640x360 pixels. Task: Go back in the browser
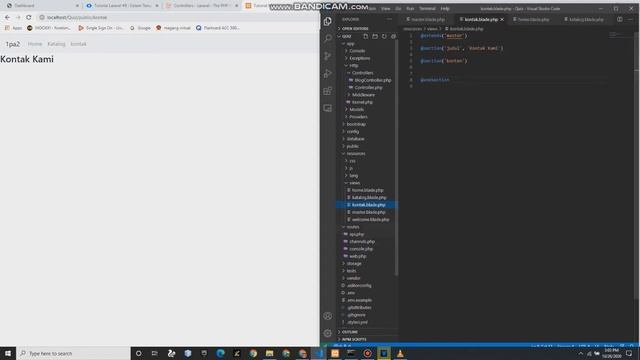[x=7, y=17]
